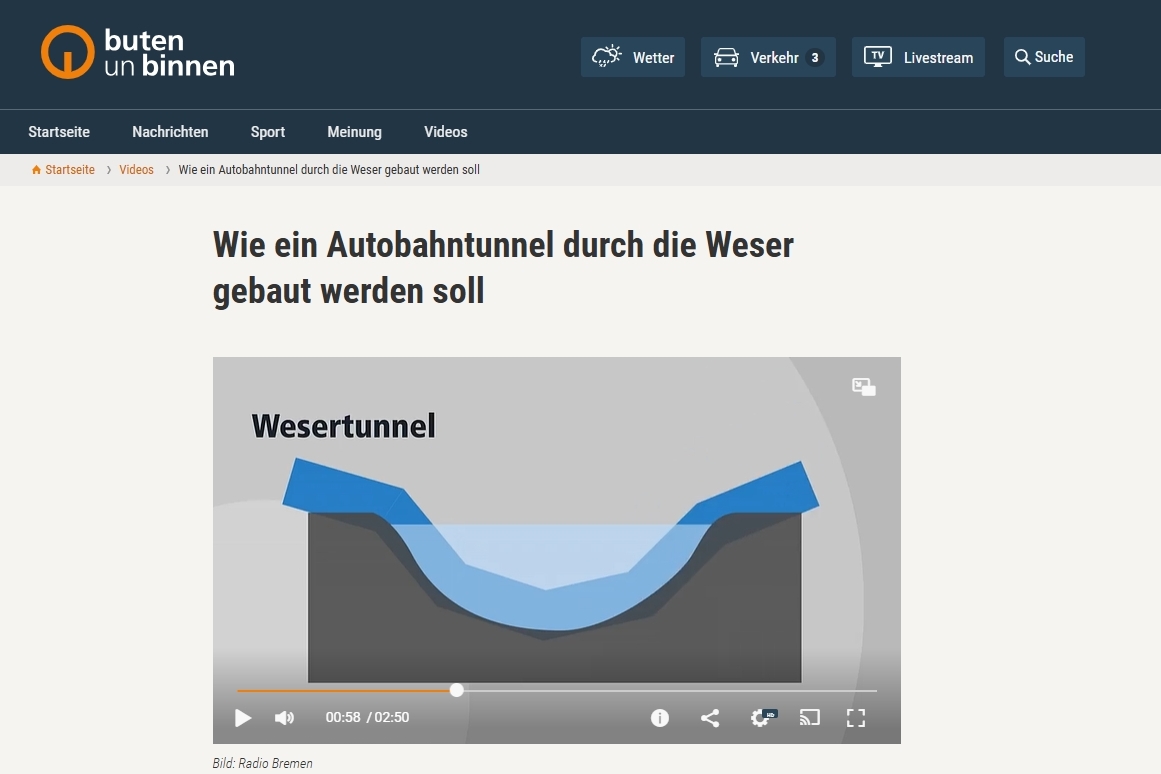Open video info icon

pyautogui.click(x=660, y=718)
